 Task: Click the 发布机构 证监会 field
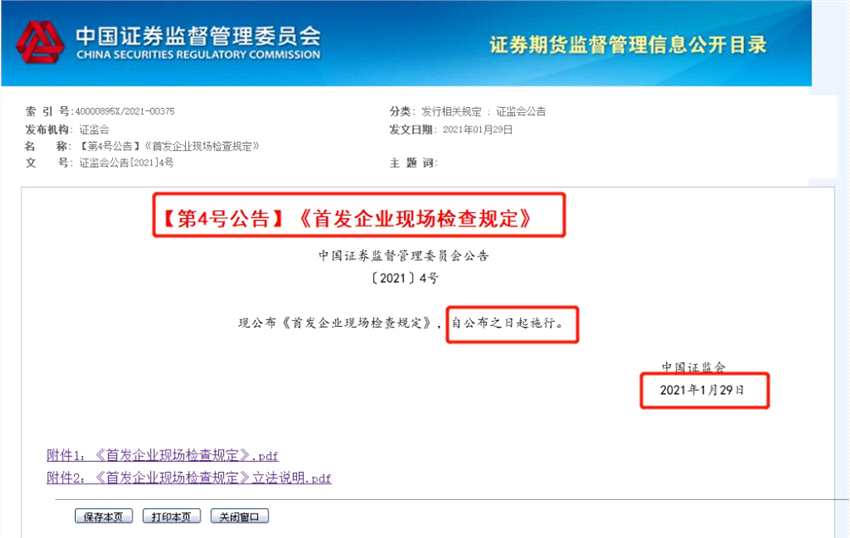67,130
